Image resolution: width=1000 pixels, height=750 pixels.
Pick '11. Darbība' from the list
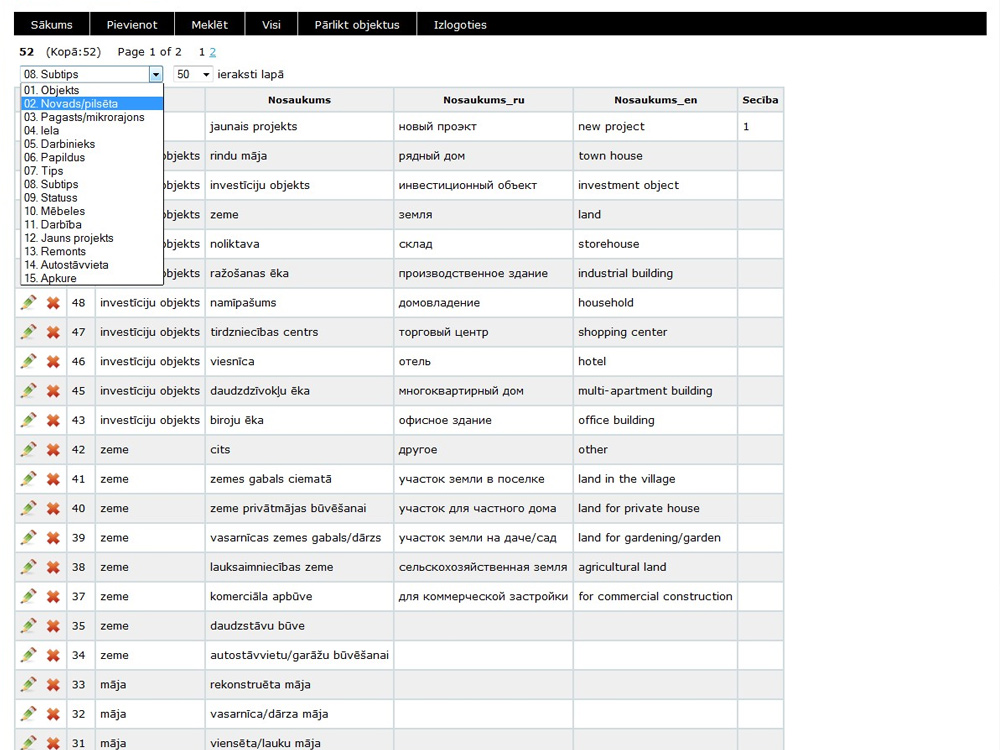click(x=92, y=224)
